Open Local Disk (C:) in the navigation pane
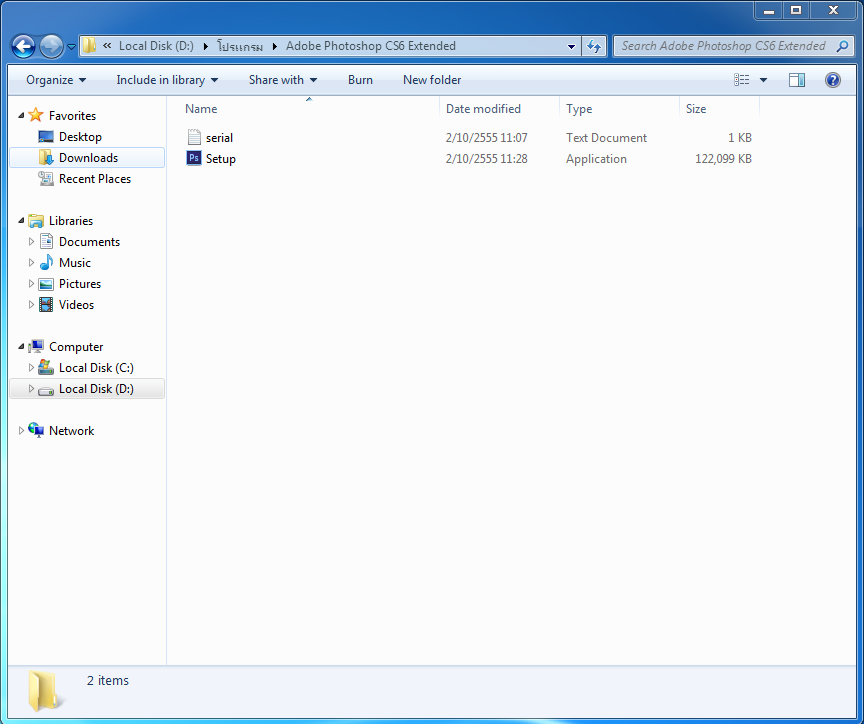The height and width of the screenshot is (724, 864). click(96, 368)
